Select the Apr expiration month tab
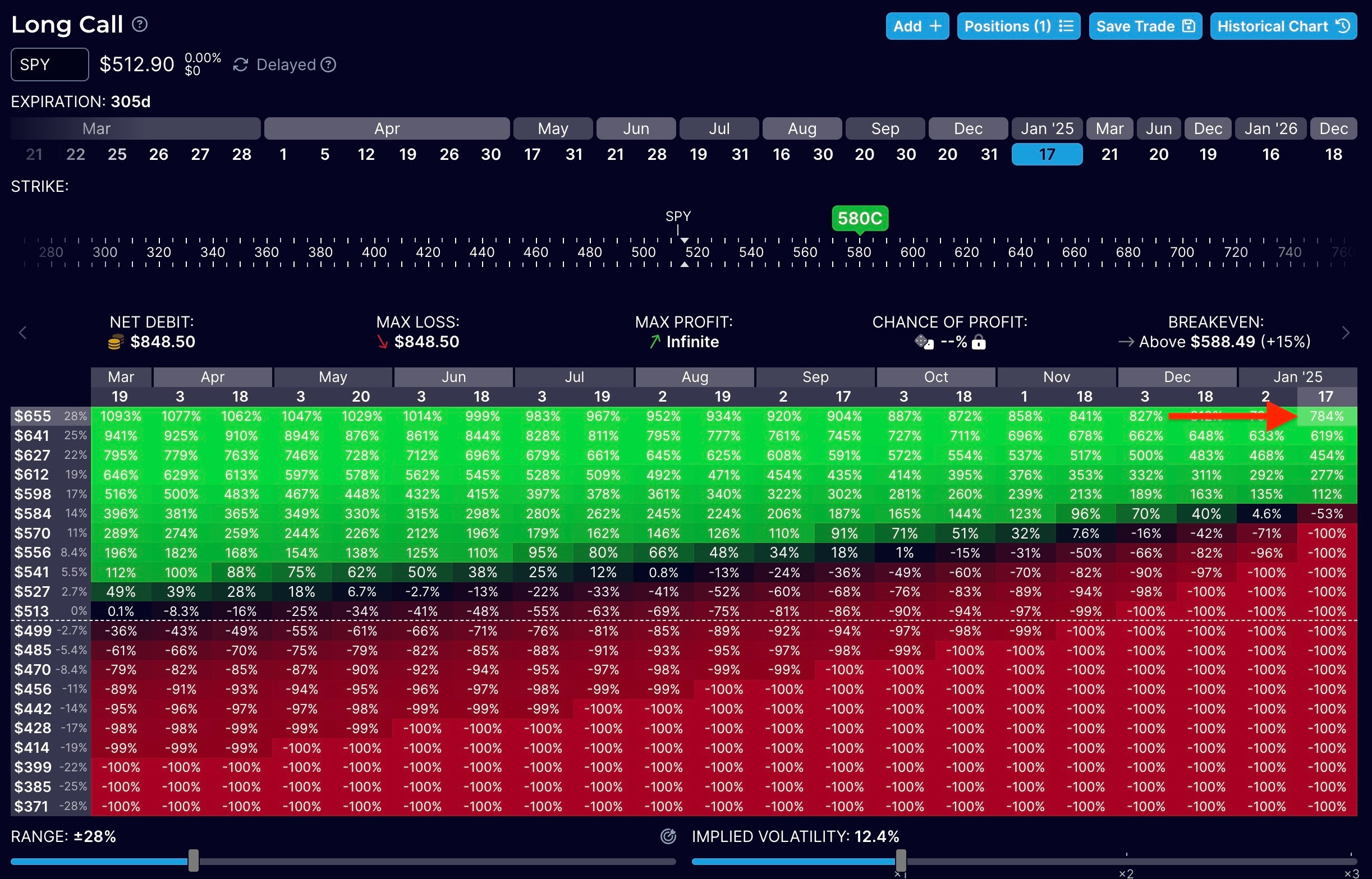1372x879 pixels. click(x=387, y=128)
